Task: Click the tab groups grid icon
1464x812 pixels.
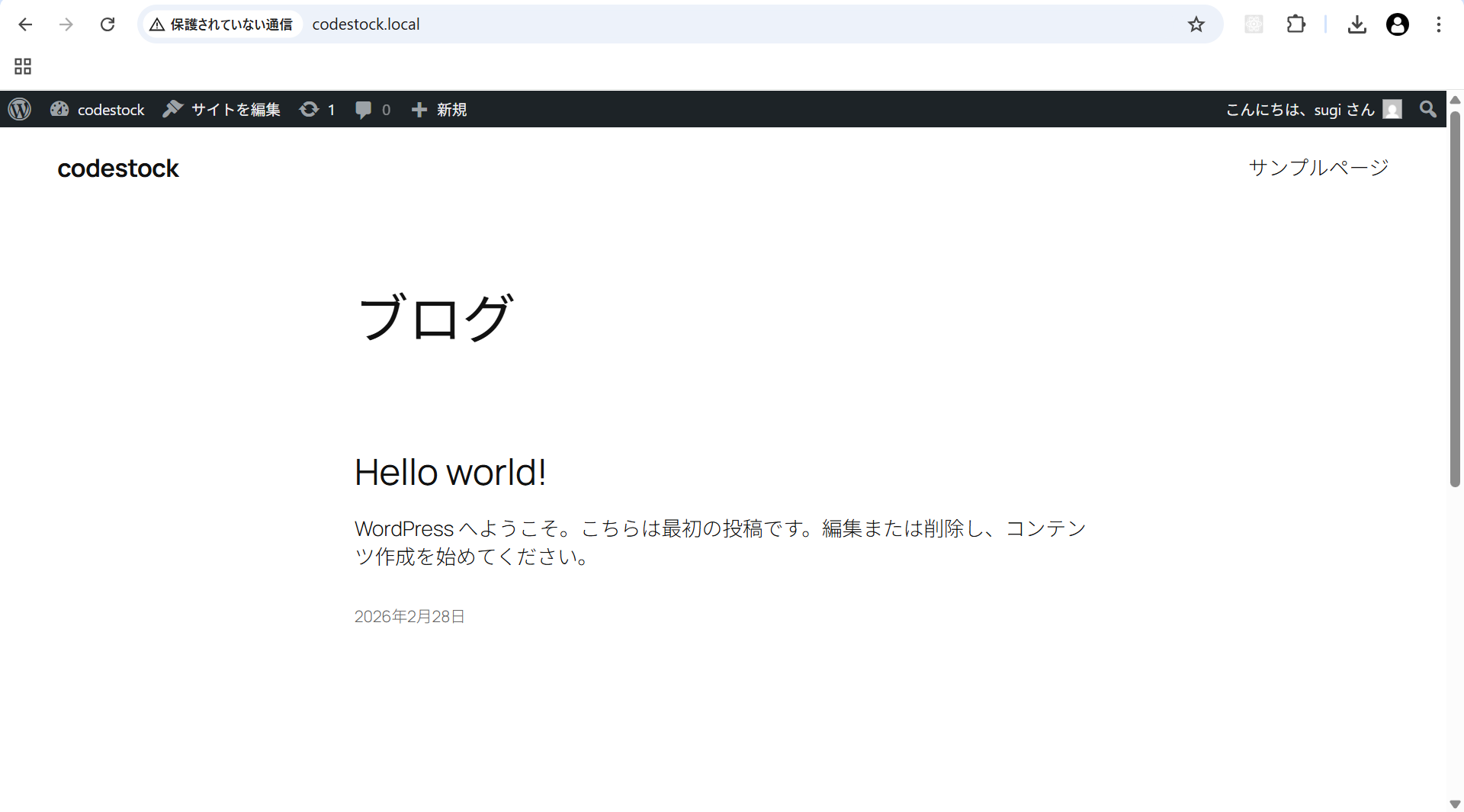Action: click(21, 66)
